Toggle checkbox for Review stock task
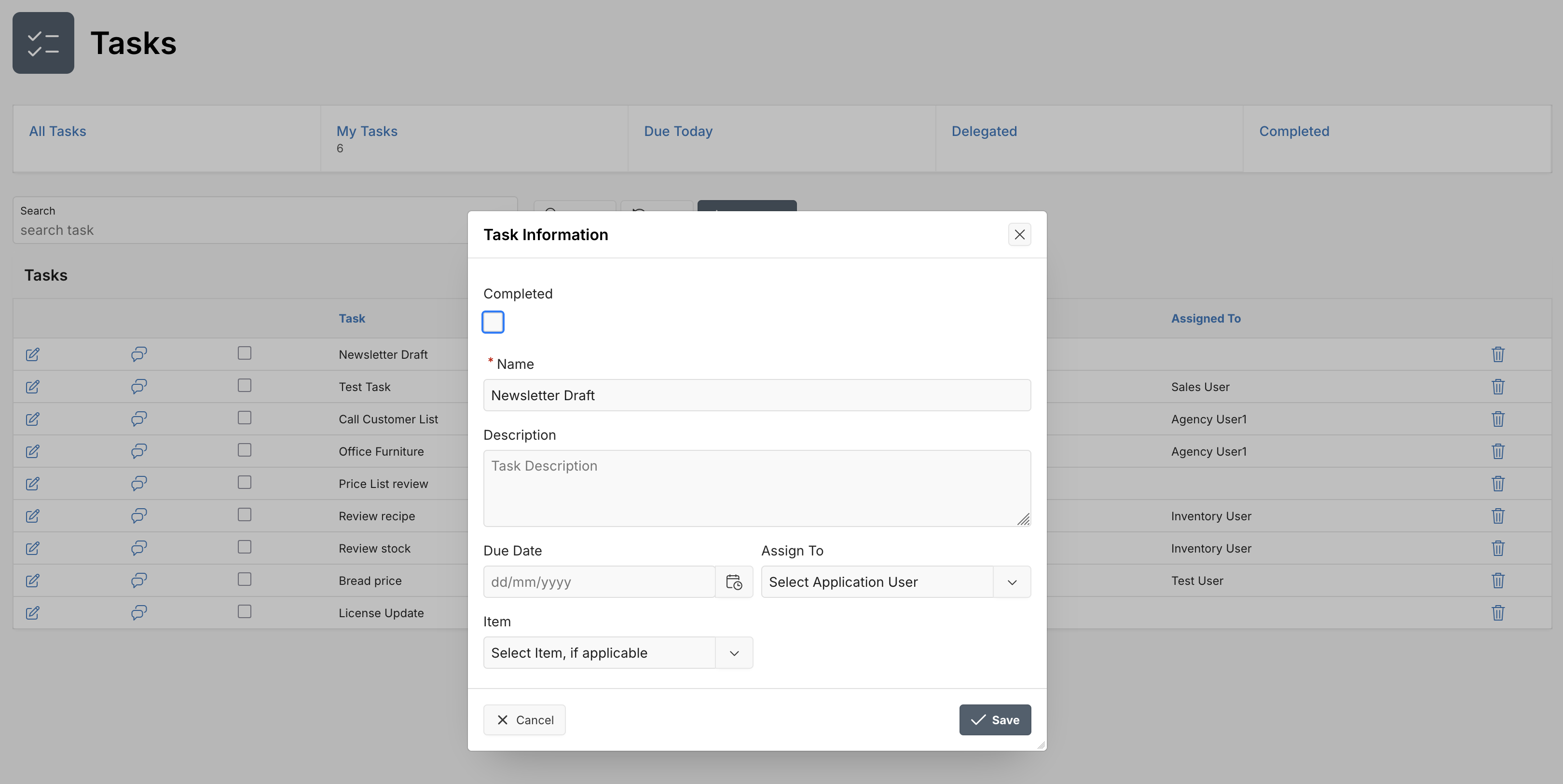 click(x=245, y=547)
